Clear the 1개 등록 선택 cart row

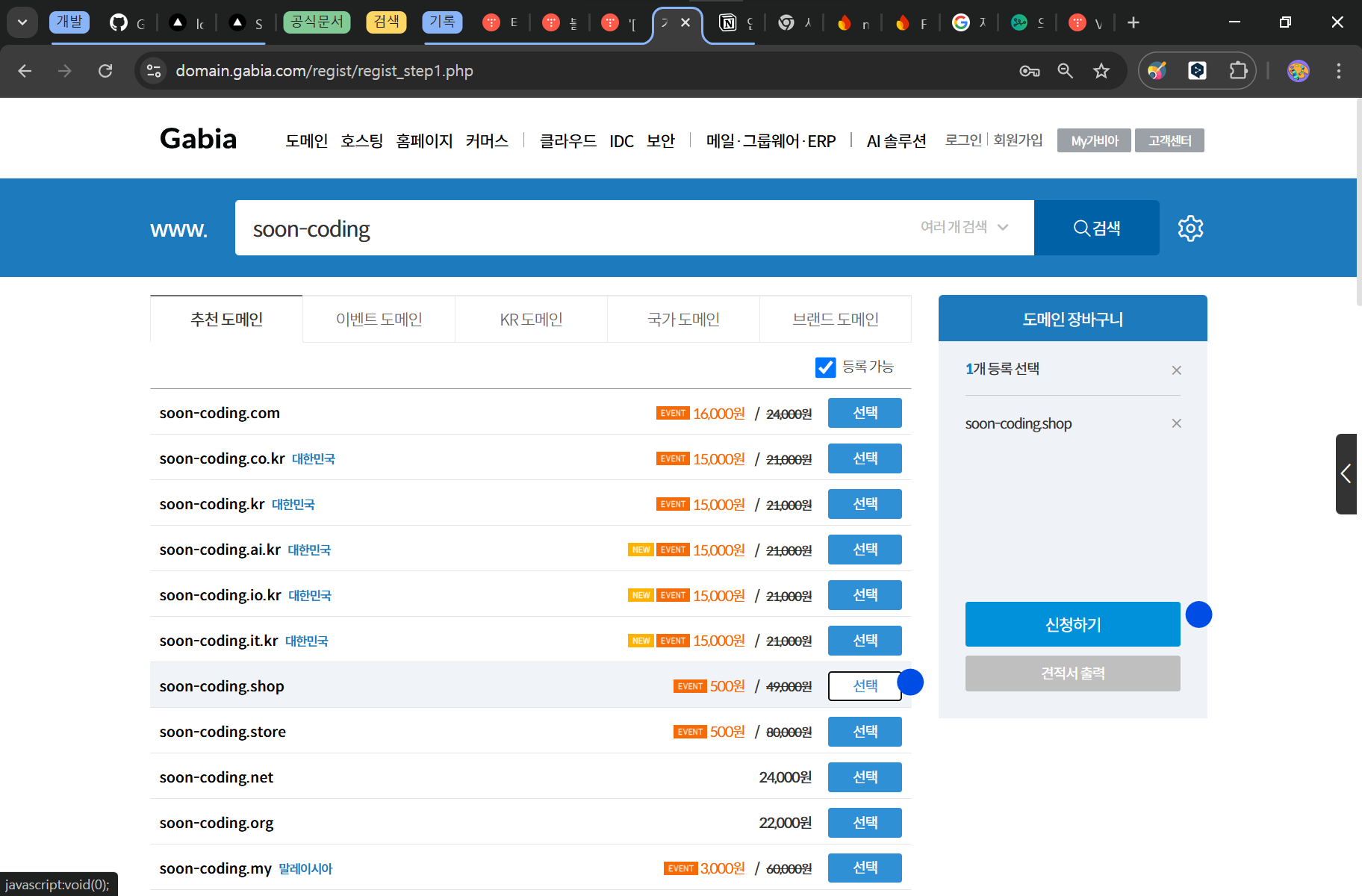tap(1176, 370)
